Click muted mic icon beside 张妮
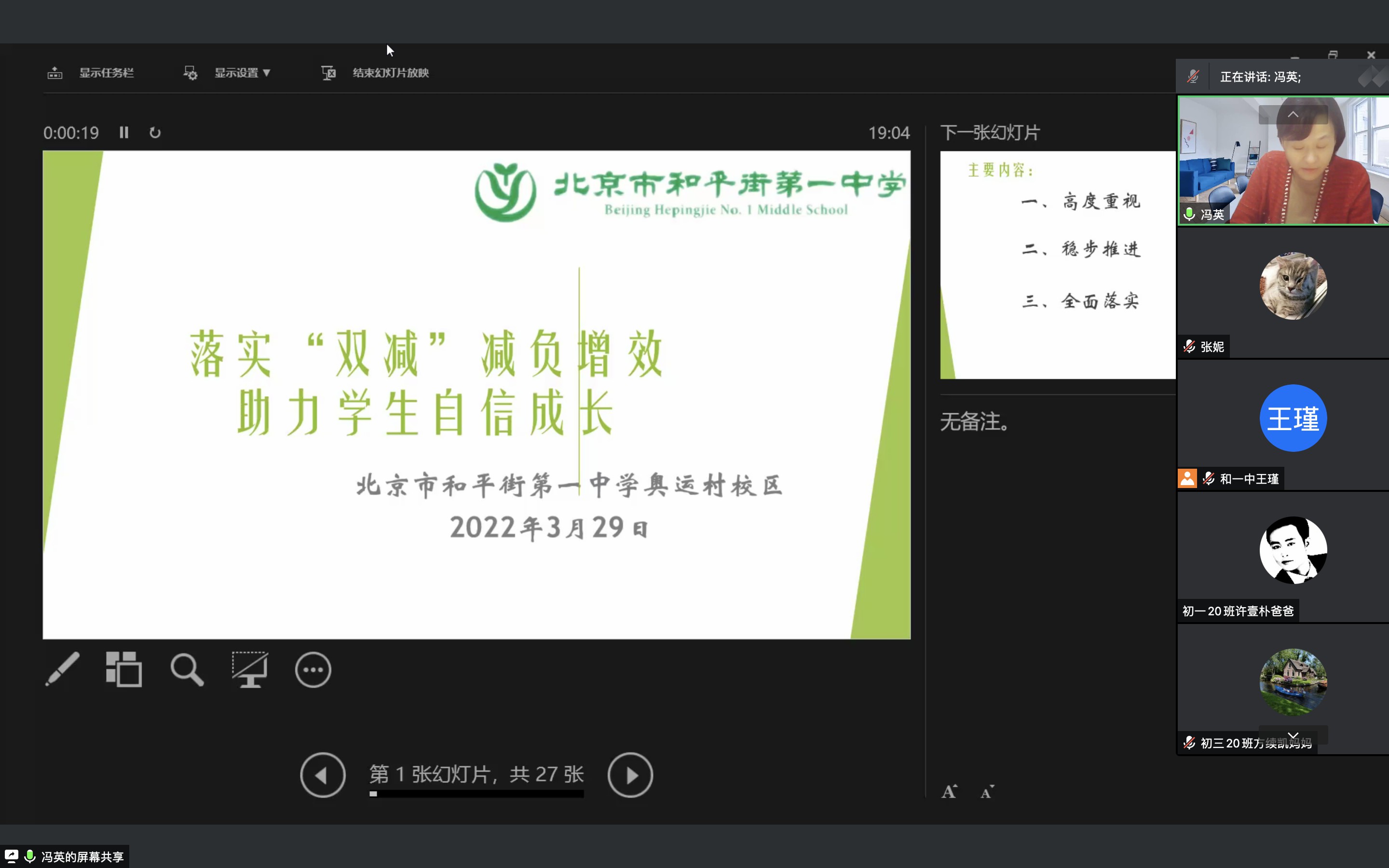The image size is (1389, 868). pyautogui.click(x=1189, y=347)
